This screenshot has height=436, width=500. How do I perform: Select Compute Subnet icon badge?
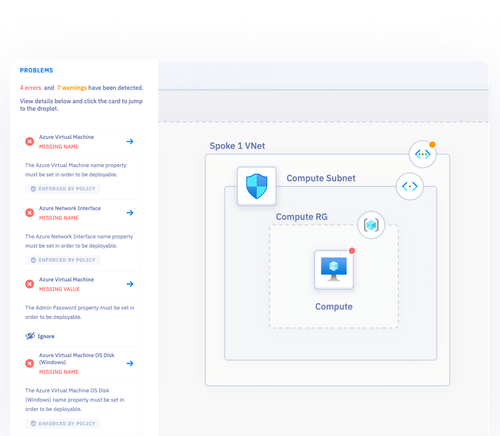point(410,186)
